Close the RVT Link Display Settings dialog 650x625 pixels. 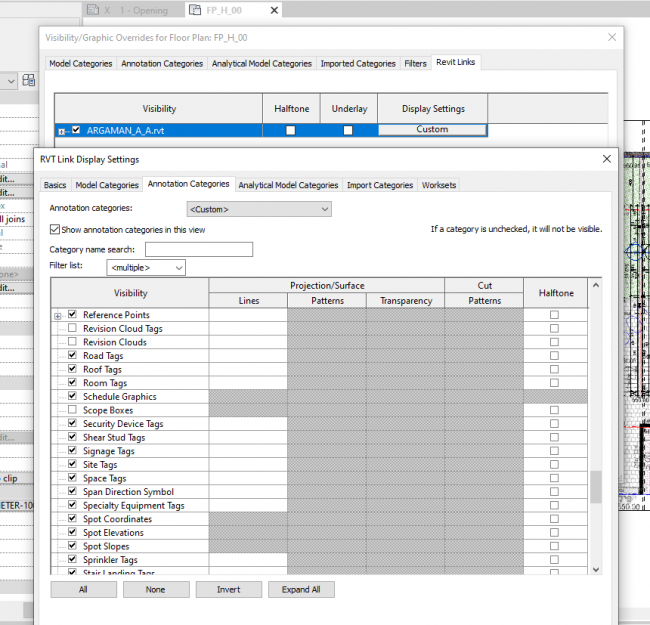[606, 159]
